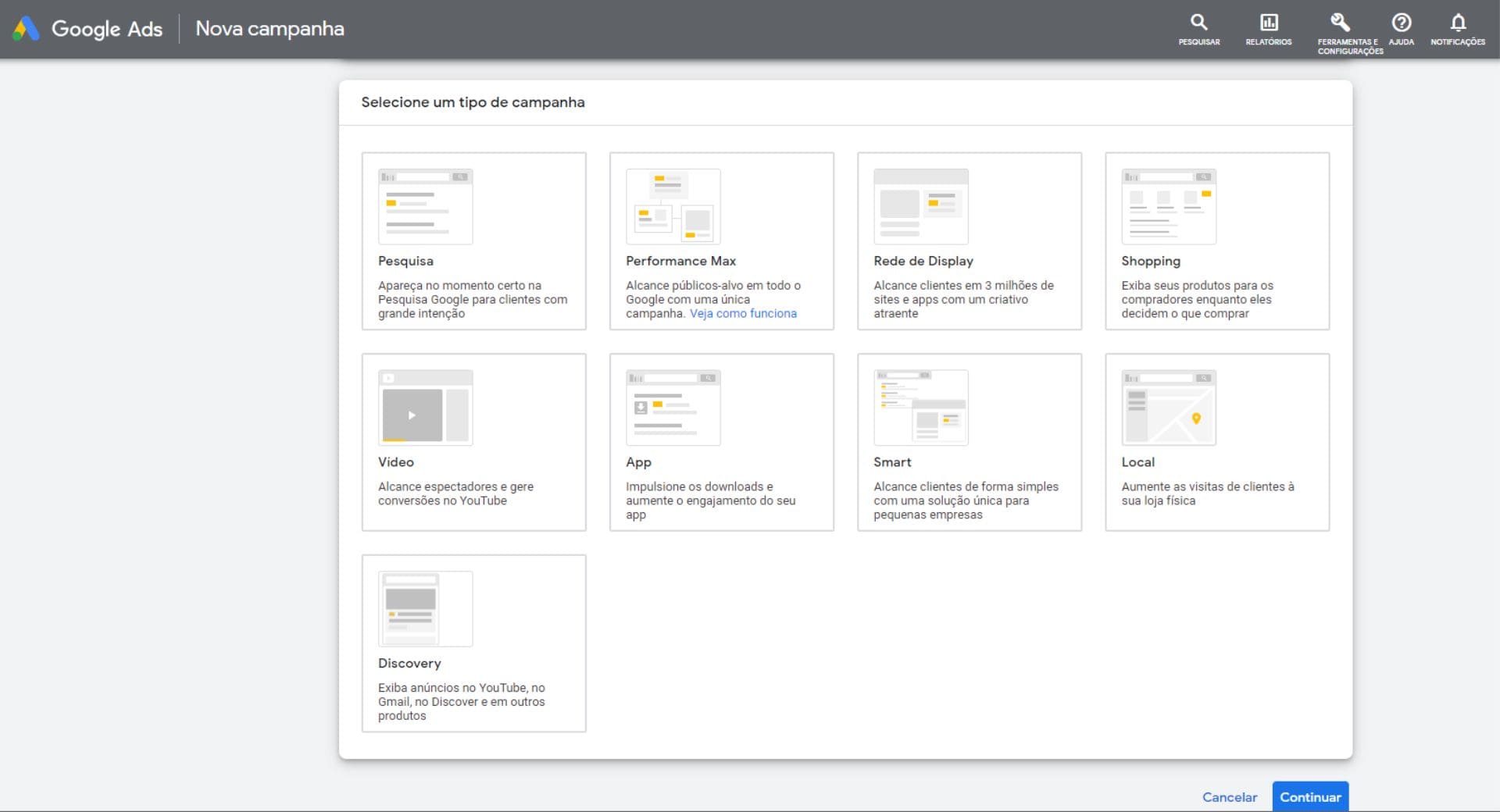Viewport: 1500px width, 812px height.
Task: Open the Relatórios reports icon
Action: coord(1268,23)
